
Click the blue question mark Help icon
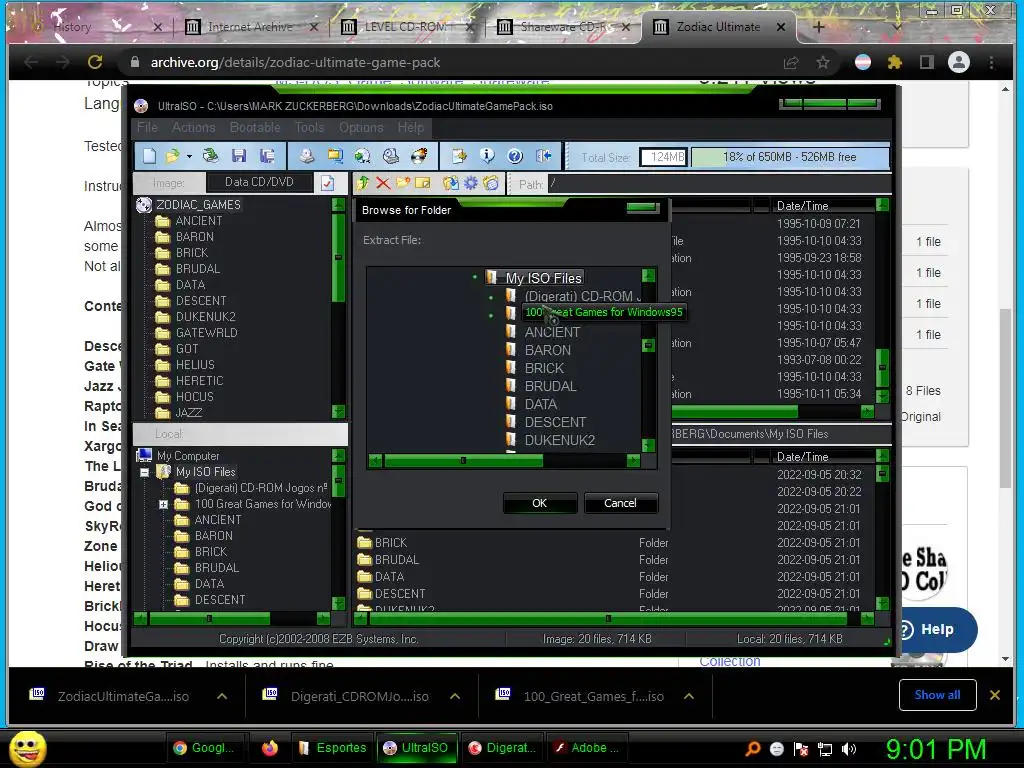[515, 156]
